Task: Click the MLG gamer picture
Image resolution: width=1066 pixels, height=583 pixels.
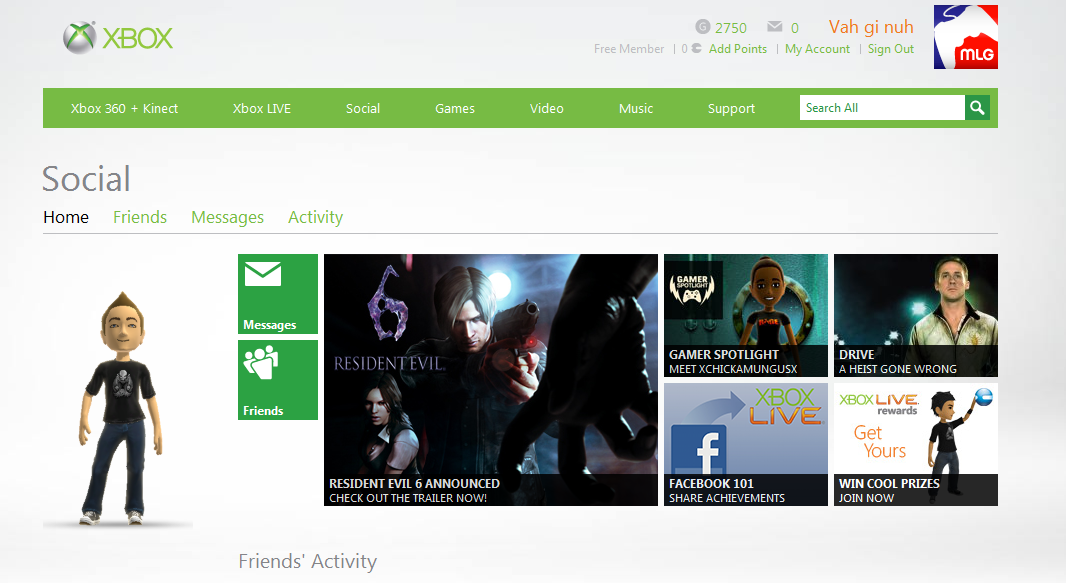Action: coord(965,37)
